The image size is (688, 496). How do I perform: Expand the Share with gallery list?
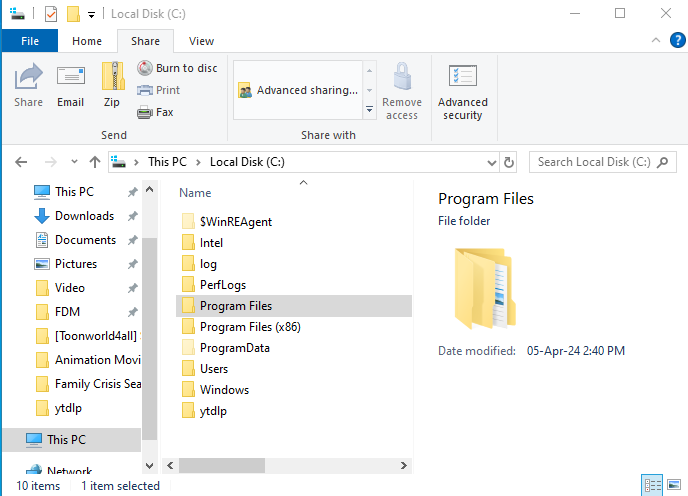tap(369, 109)
